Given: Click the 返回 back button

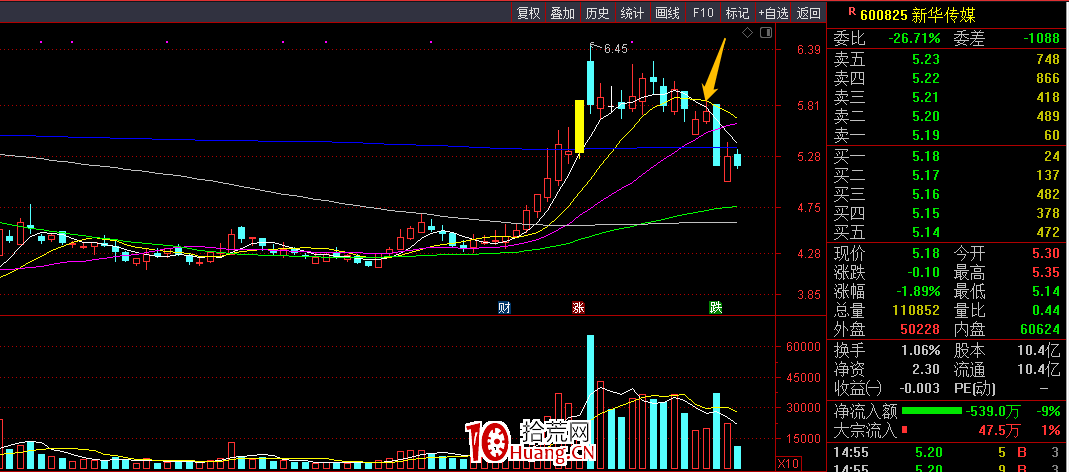Looking at the screenshot, I should (809, 12).
